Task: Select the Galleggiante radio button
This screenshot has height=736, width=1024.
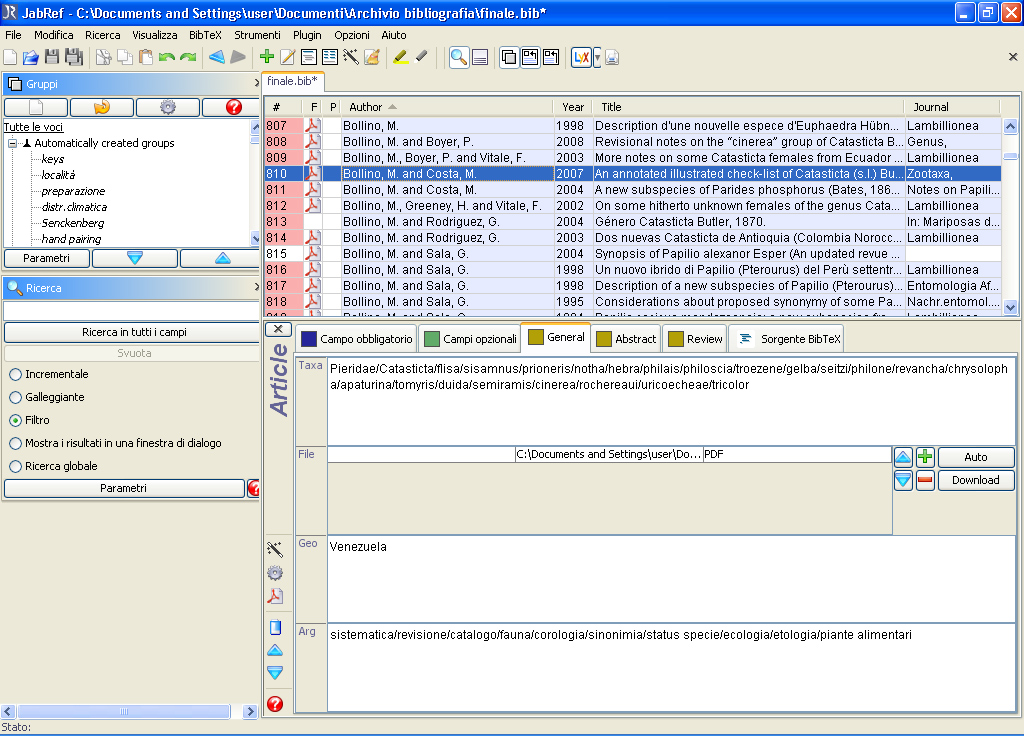Action: [15, 397]
